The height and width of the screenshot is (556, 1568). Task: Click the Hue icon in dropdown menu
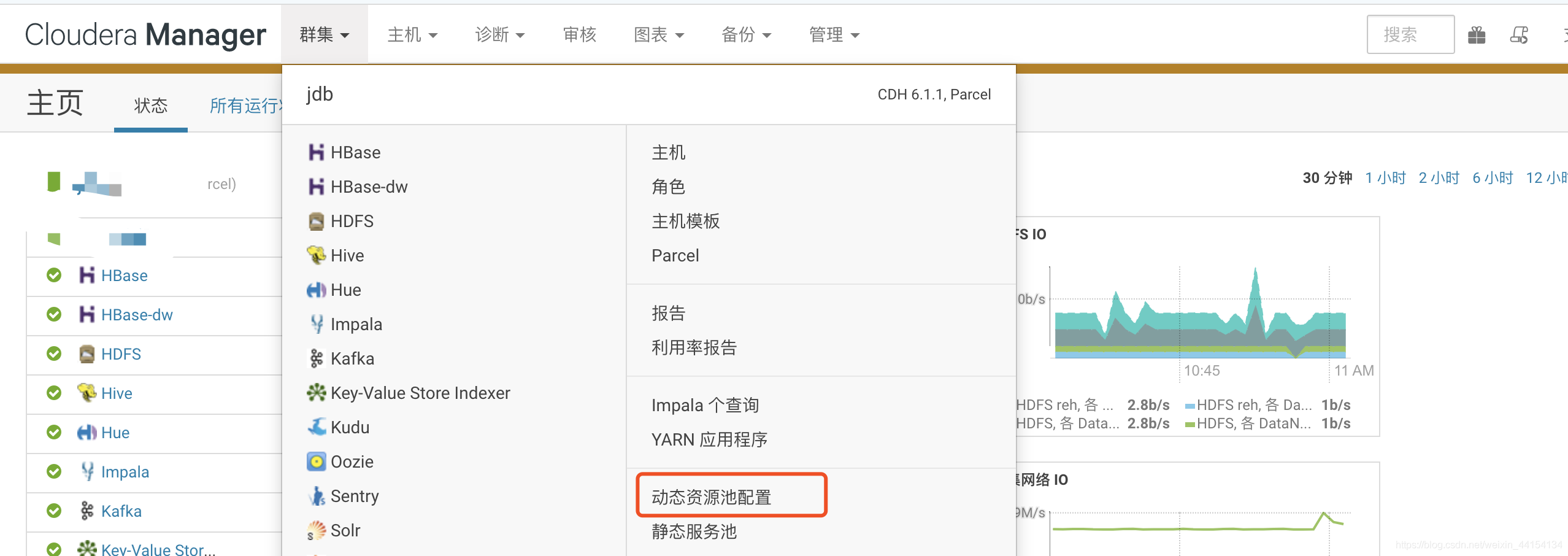317,290
